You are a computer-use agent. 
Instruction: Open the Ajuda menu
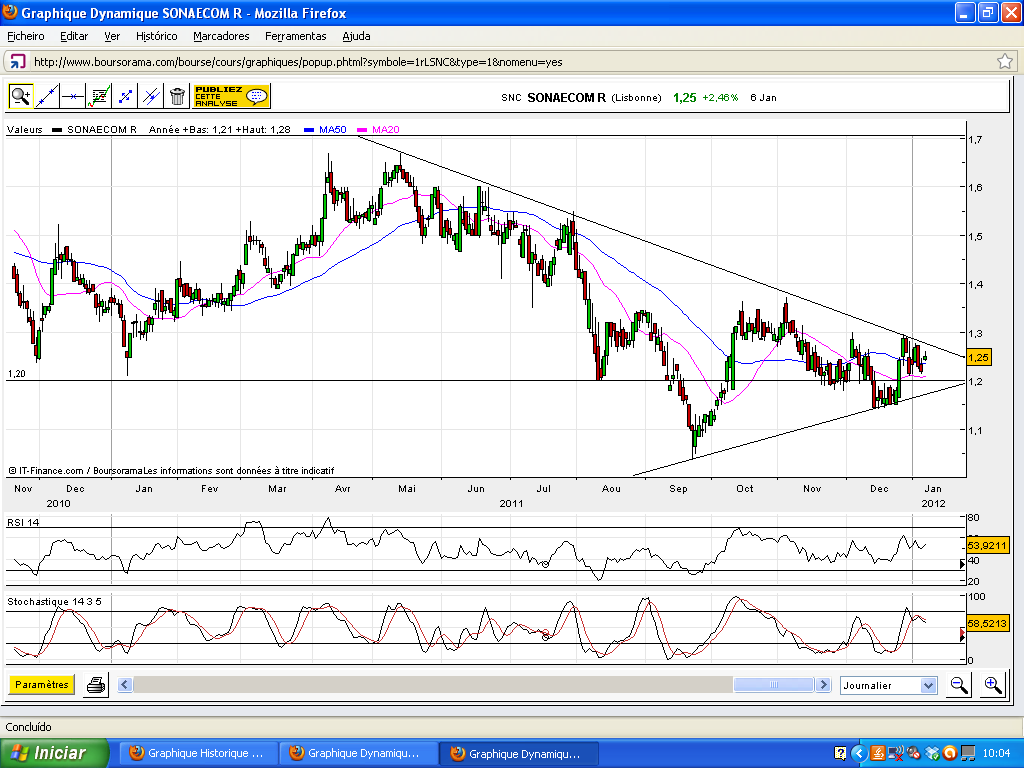pyautogui.click(x=357, y=36)
